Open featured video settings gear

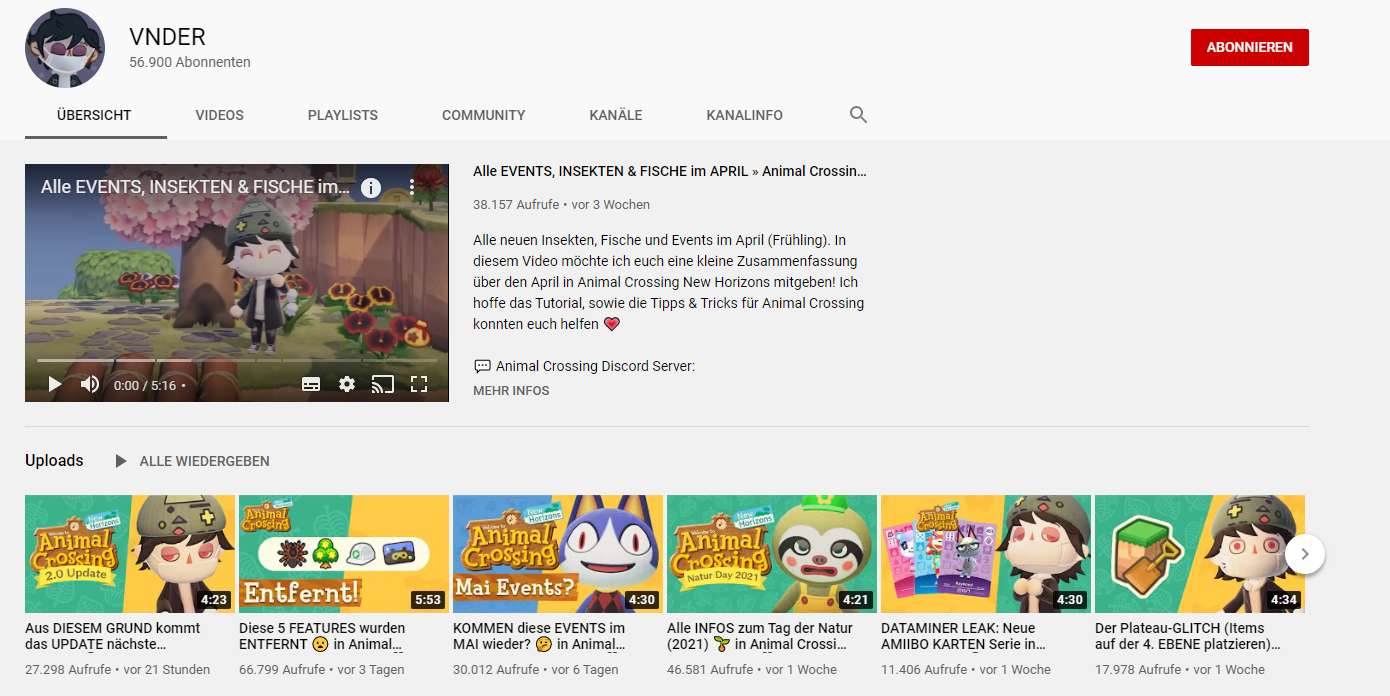tap(347, 384)
